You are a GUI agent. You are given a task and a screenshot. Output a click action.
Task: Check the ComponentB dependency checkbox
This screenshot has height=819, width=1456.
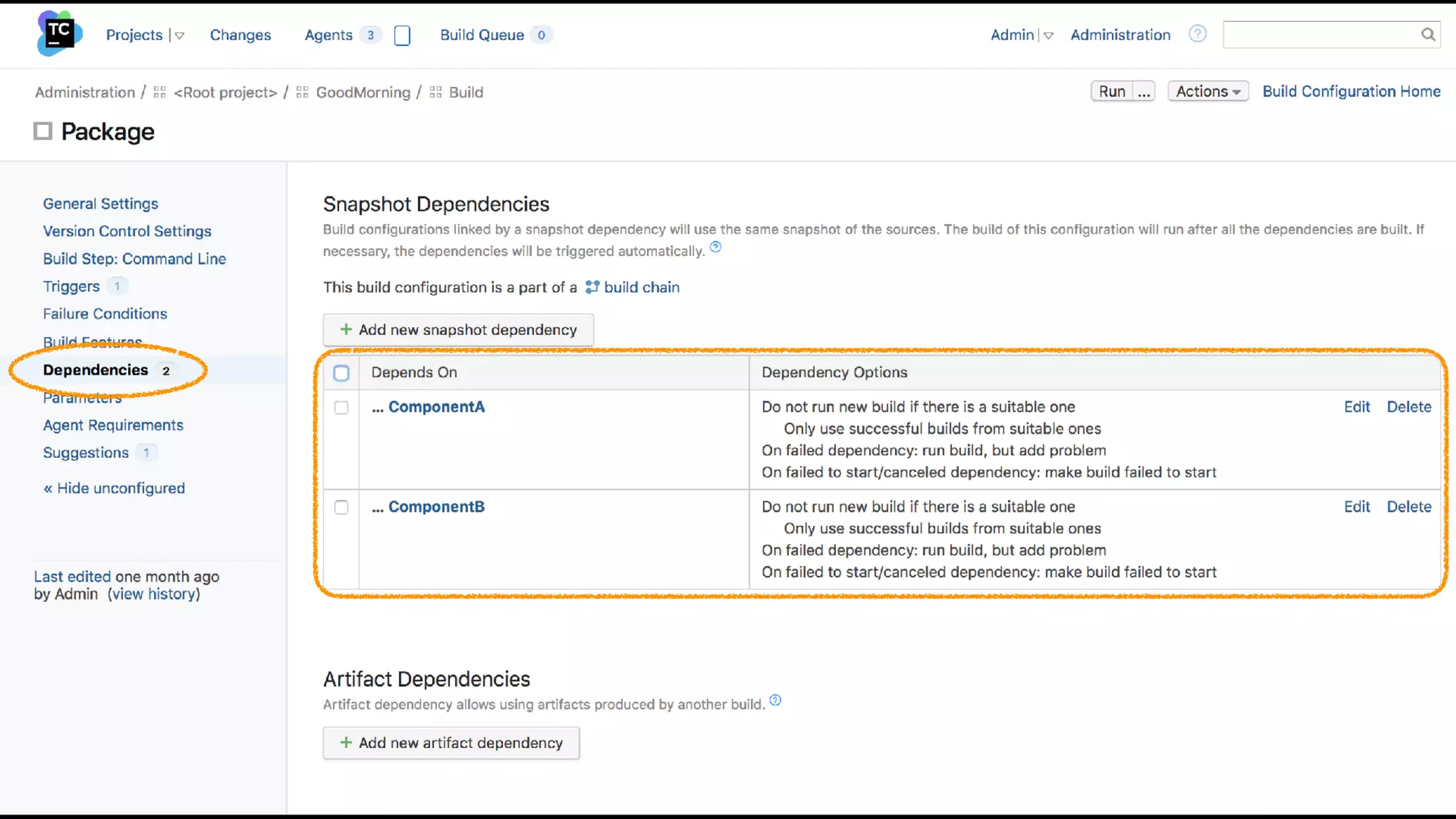pyautogui.click(x=341, y=507)
